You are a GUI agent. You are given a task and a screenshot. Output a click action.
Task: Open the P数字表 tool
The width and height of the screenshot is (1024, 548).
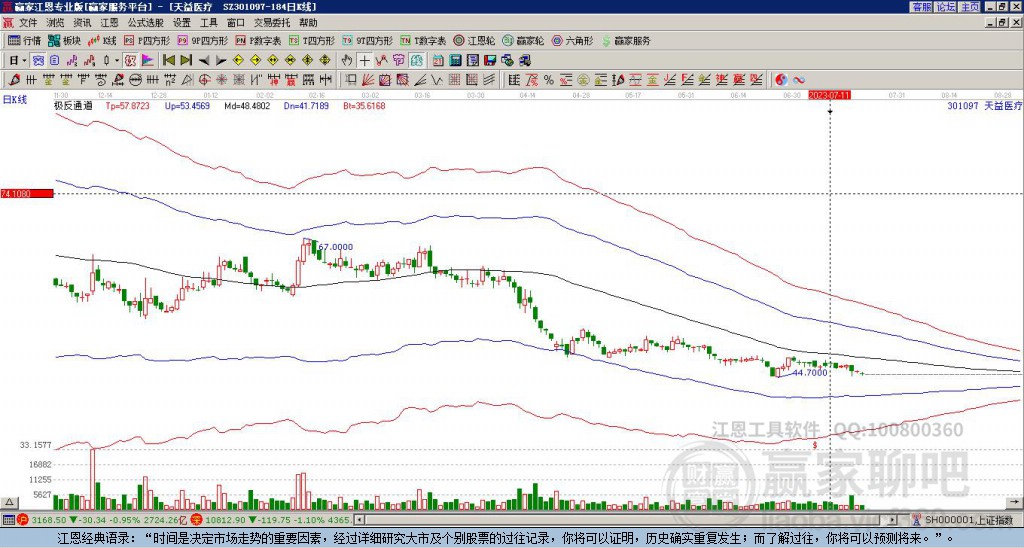259,40
